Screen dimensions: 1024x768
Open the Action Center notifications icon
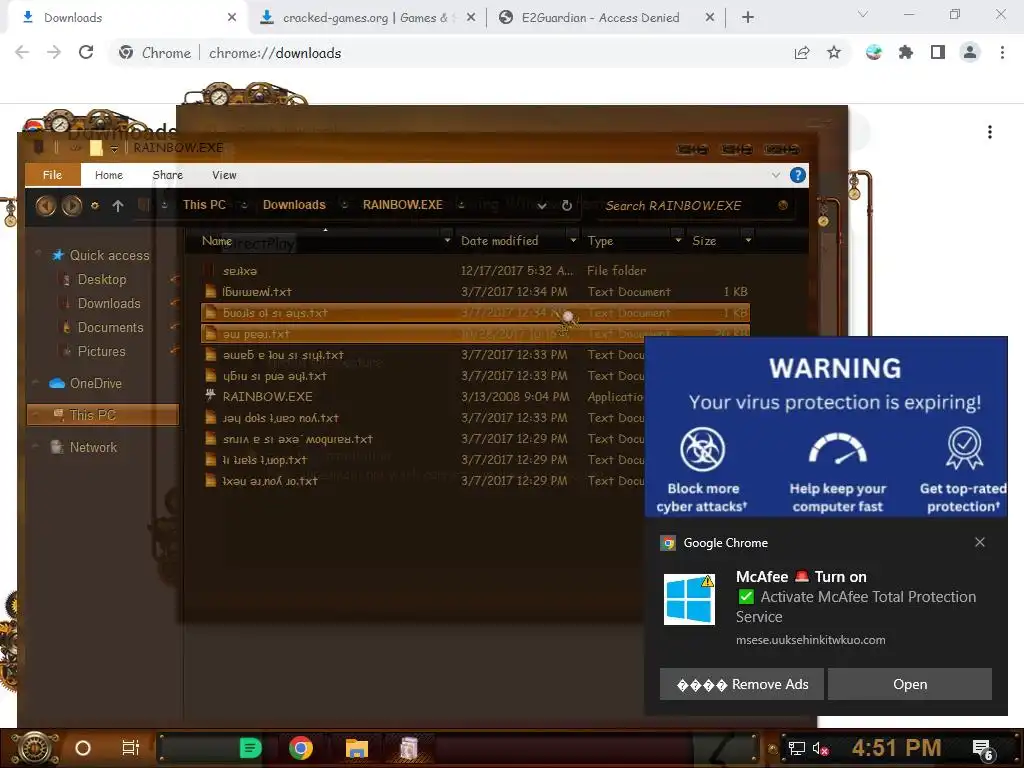point(983,750)
